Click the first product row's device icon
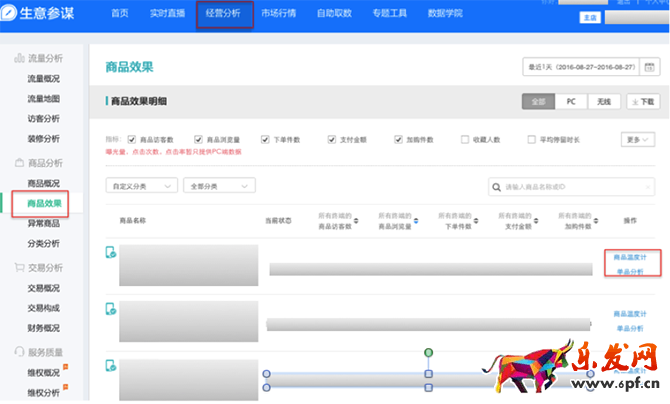 pyautogui.click(x=110, y=253)
